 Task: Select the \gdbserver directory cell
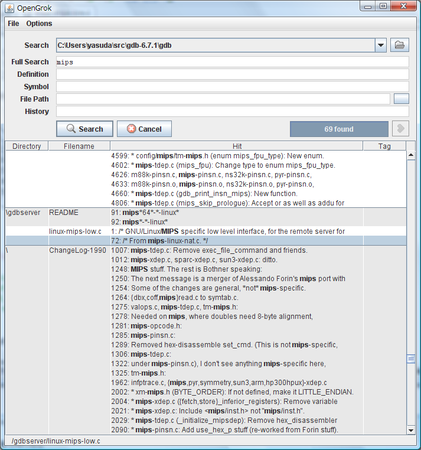(x=23, y=212)
